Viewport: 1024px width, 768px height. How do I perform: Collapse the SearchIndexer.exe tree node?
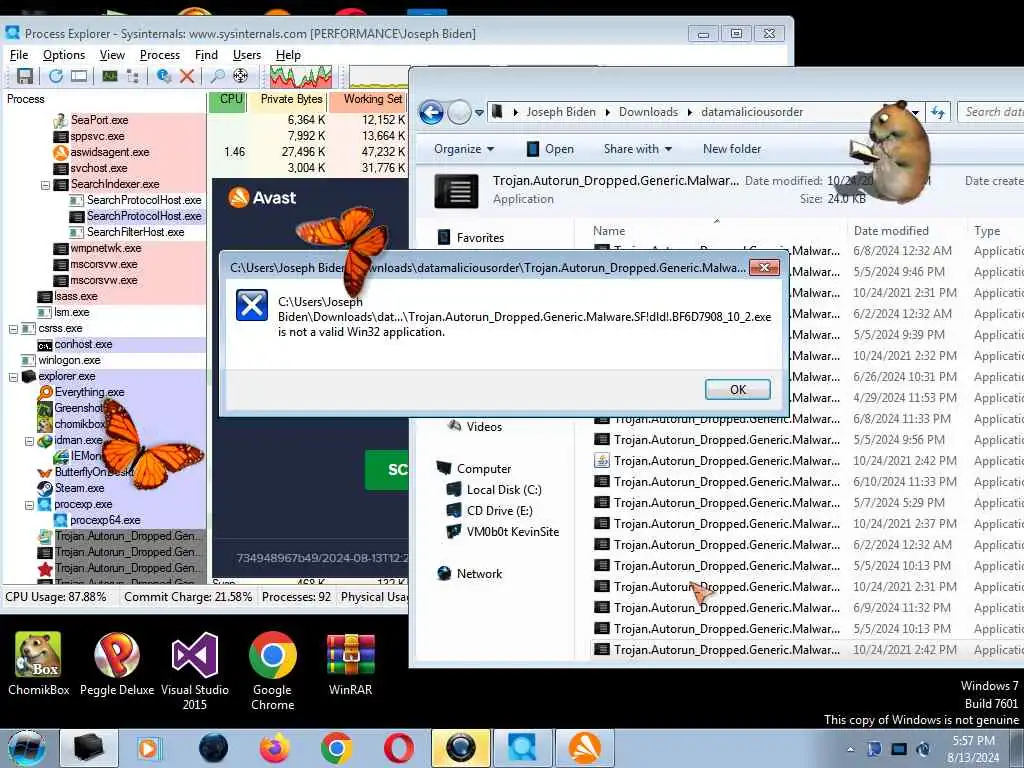pyautogui.click(x=45, y=185)
